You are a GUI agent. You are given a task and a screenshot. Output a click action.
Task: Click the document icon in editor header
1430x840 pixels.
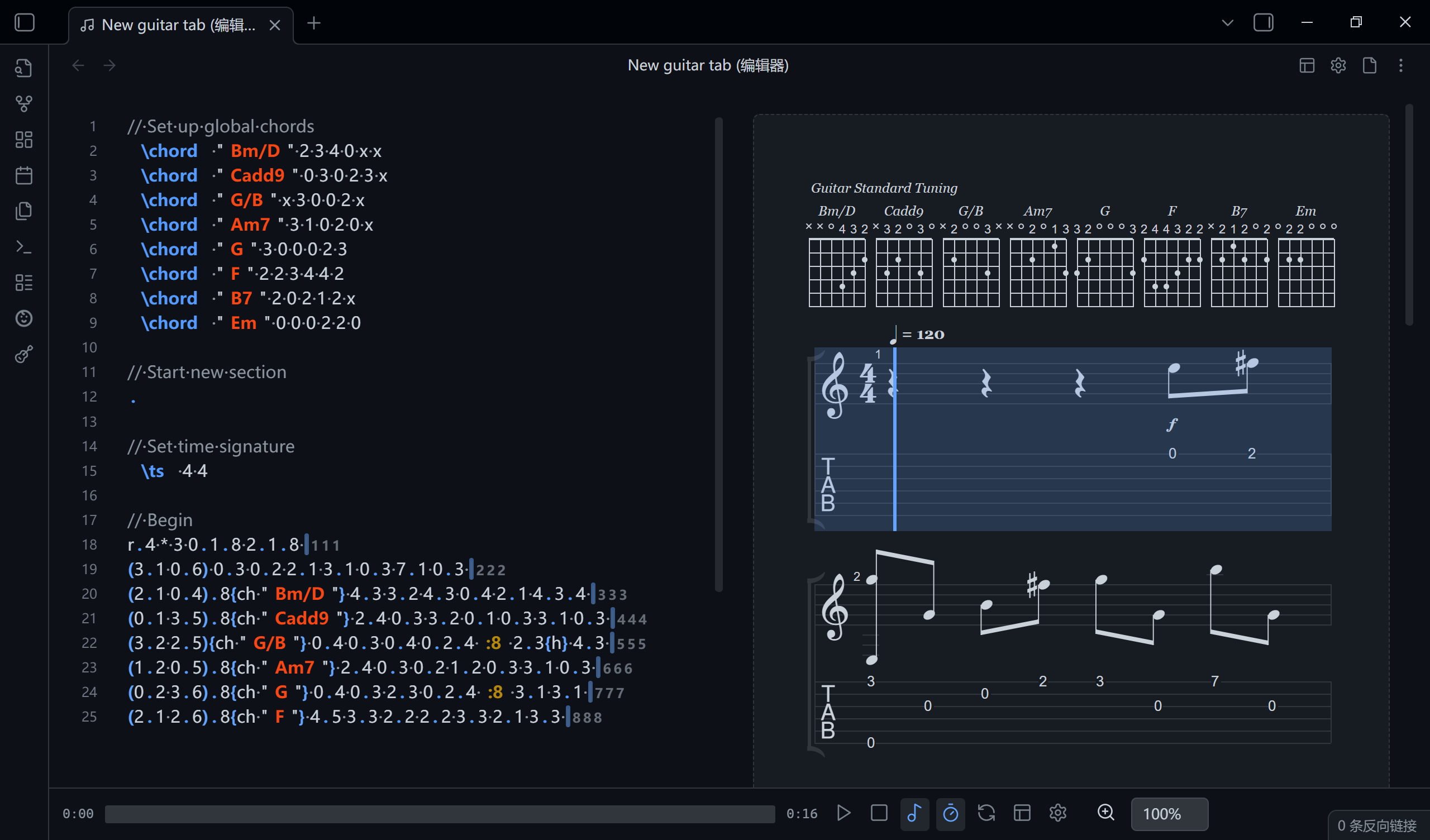[1369, 65]
